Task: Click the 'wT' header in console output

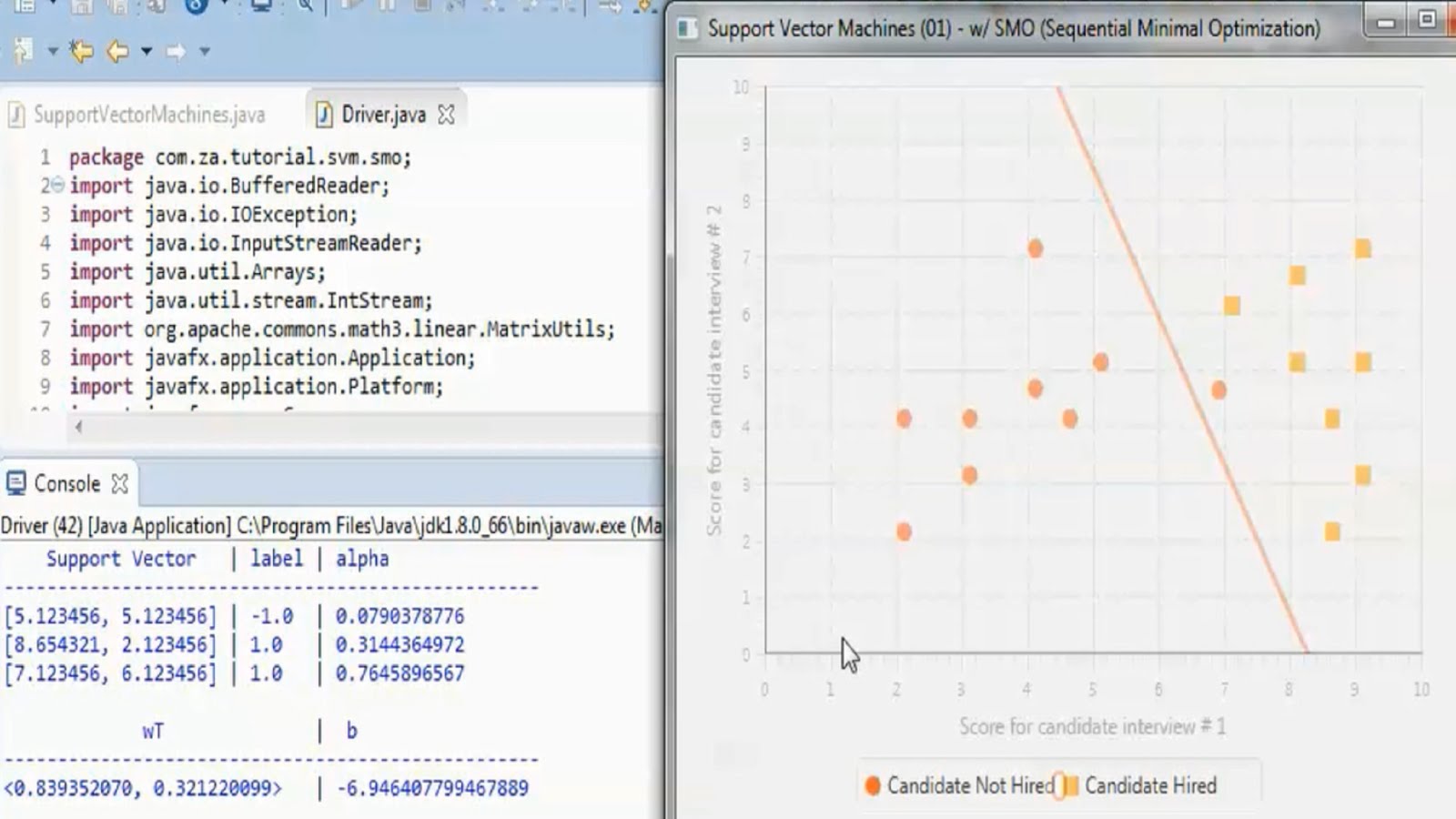Action: tap(153, 731)
